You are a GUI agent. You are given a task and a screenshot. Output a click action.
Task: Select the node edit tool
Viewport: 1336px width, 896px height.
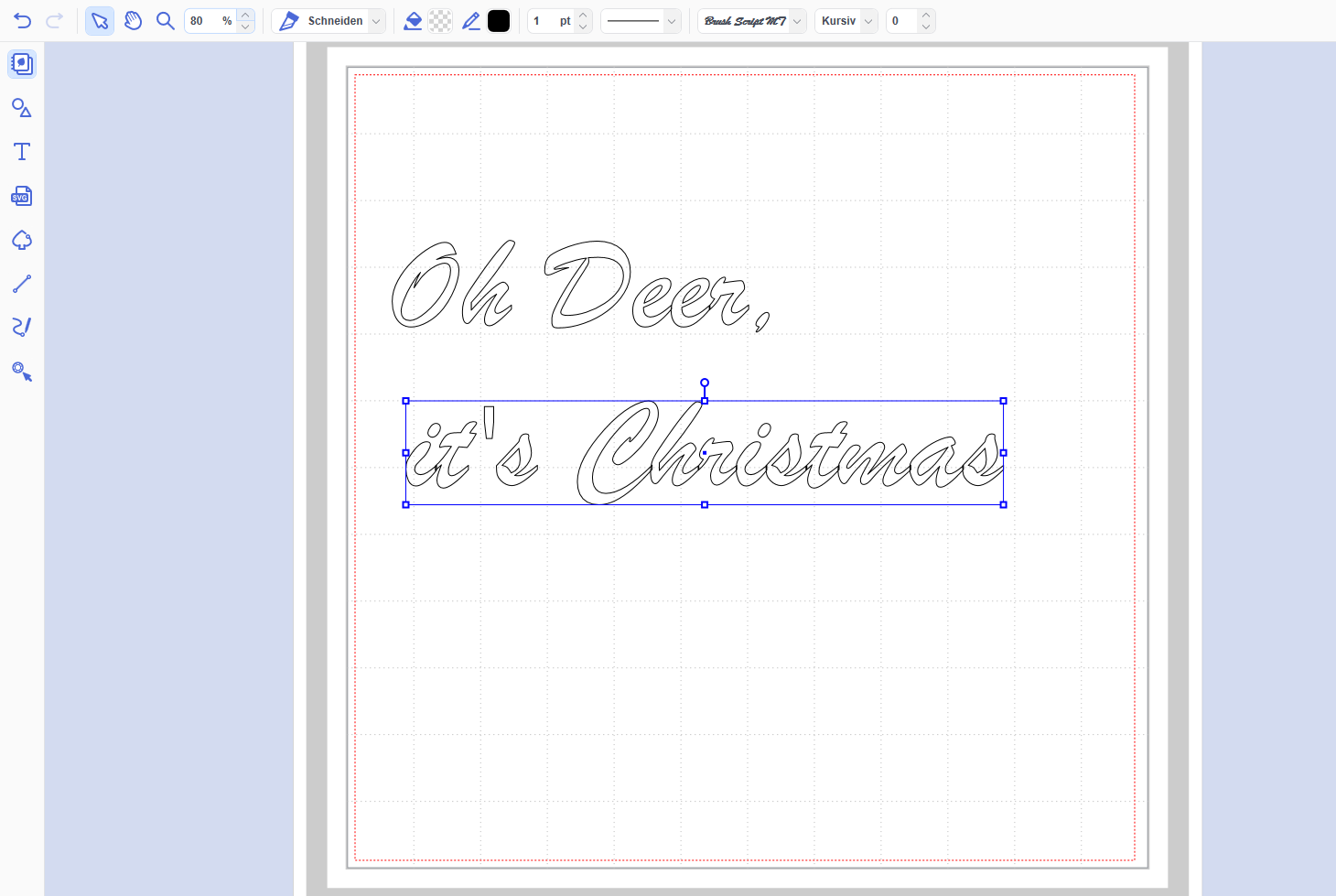pos(22,372)
